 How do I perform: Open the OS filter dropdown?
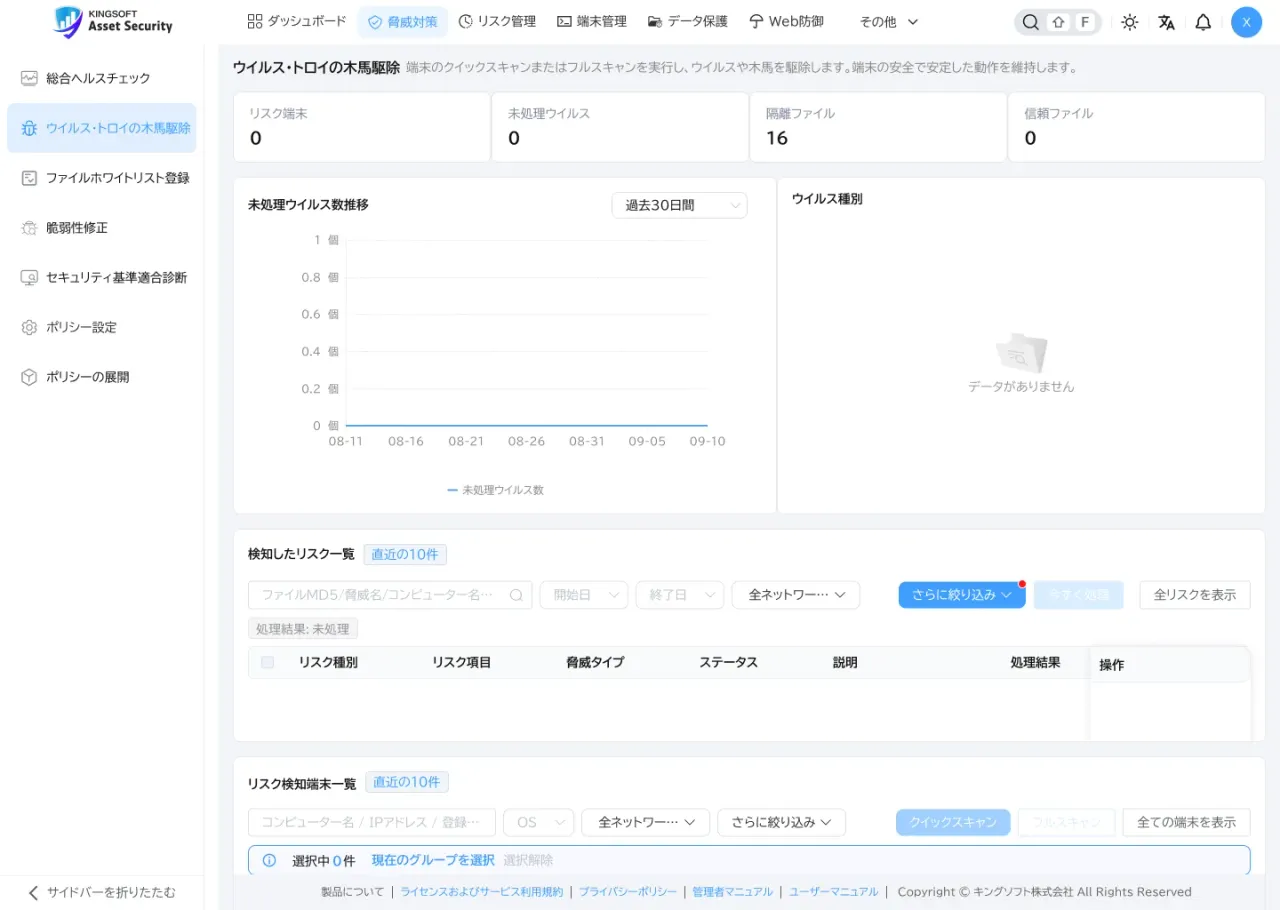point(538,822)
